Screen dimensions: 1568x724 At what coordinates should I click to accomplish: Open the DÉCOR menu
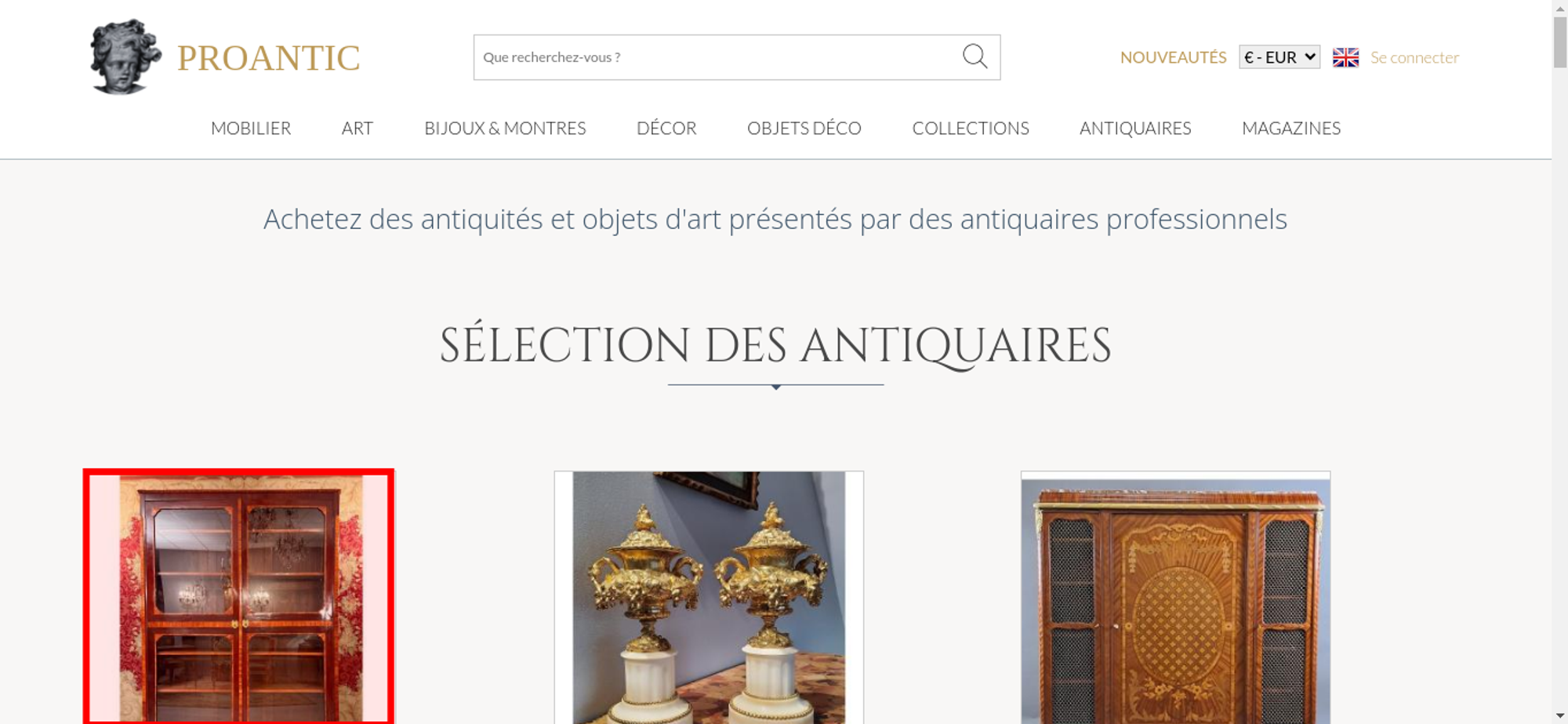(x=666, y=128)
